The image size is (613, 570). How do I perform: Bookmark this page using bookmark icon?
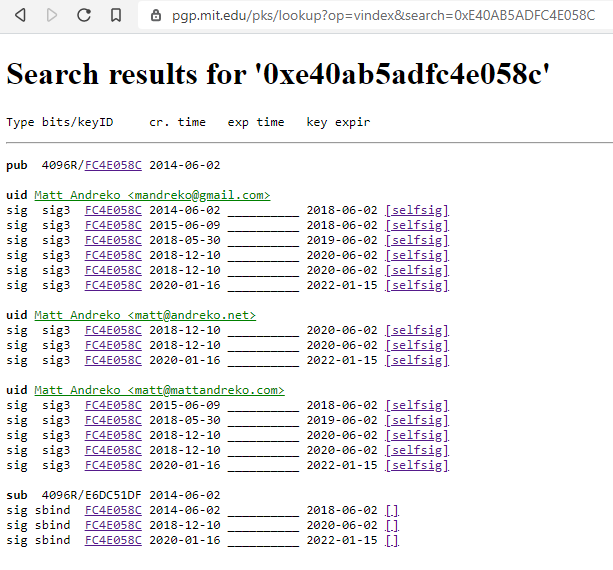(x=116, y=15)
